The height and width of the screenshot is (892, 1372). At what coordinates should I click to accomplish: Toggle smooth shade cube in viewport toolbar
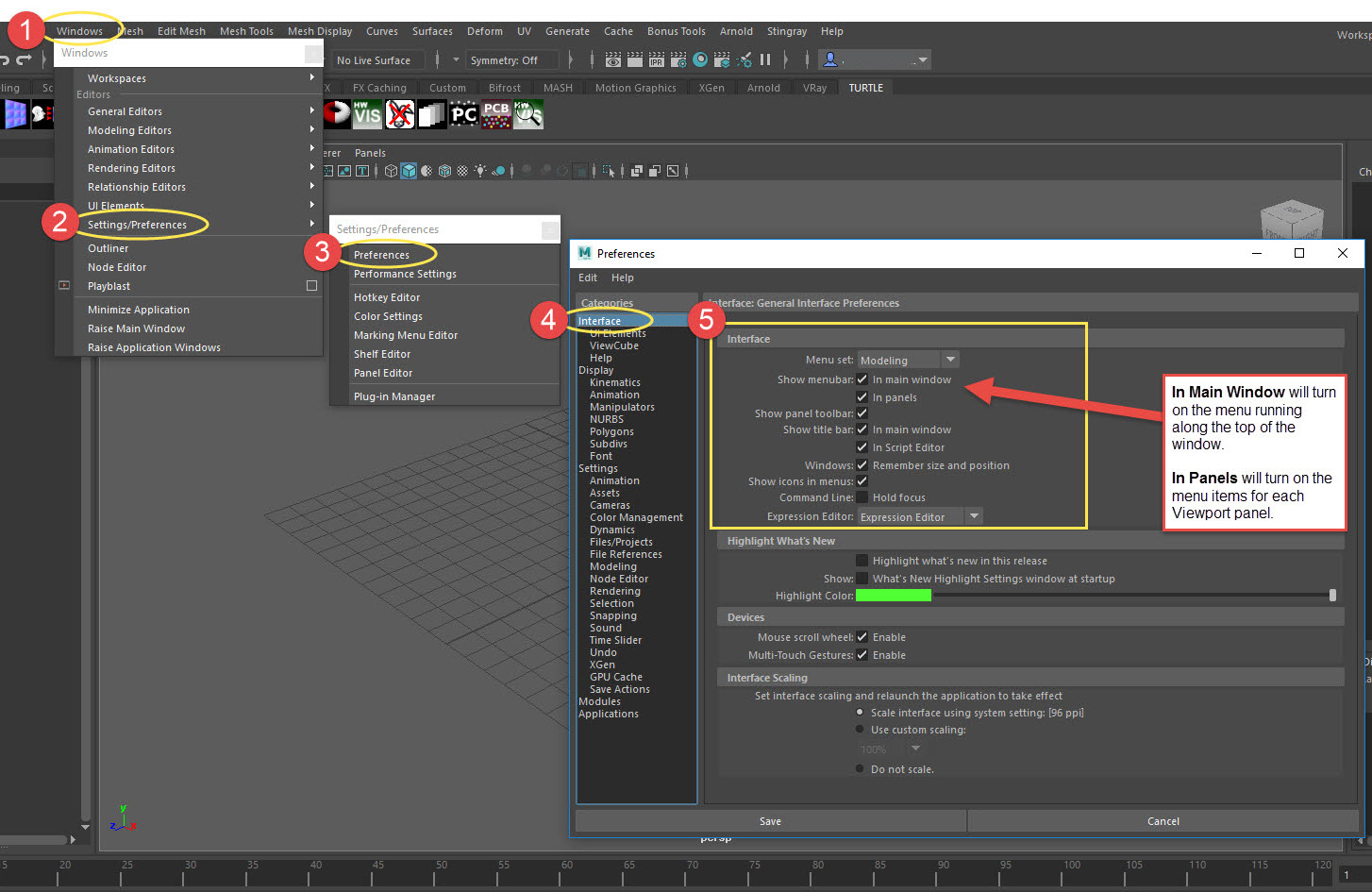409,171
